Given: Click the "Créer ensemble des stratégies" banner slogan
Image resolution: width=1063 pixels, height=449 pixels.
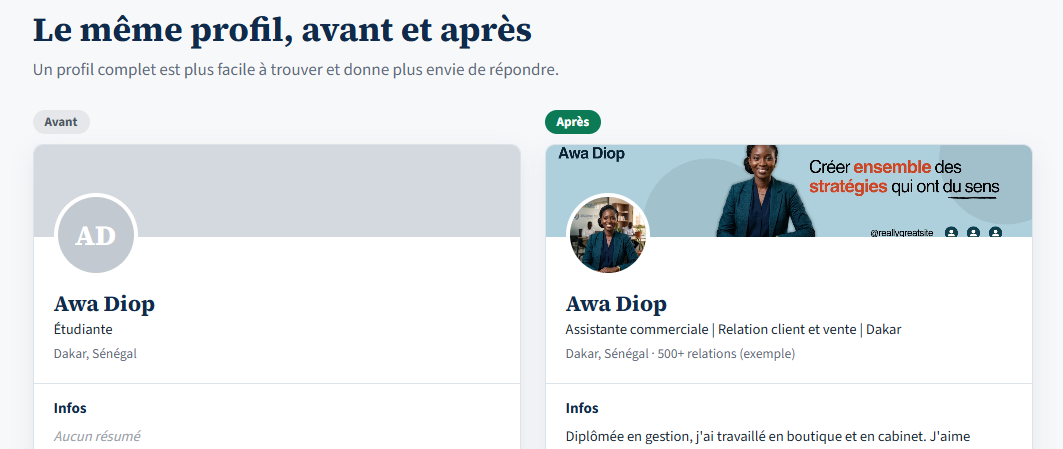Looking at the screenshot, I should (x=904, y=176).
